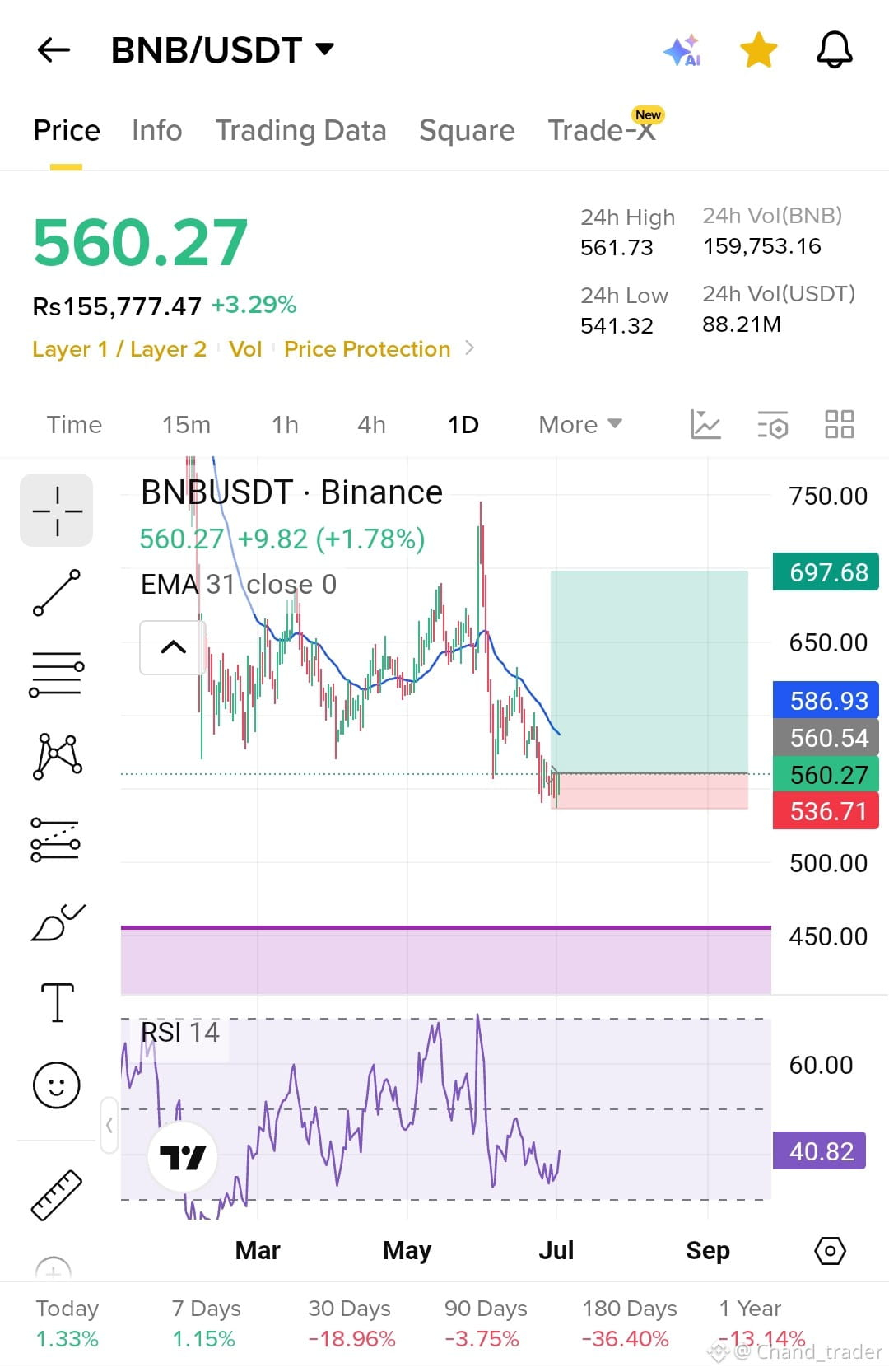The width and height of the screenshot is (889, 1372).
Task: Click the BNBUSDT · Binance chart title
Action: (x=291, y=492)
